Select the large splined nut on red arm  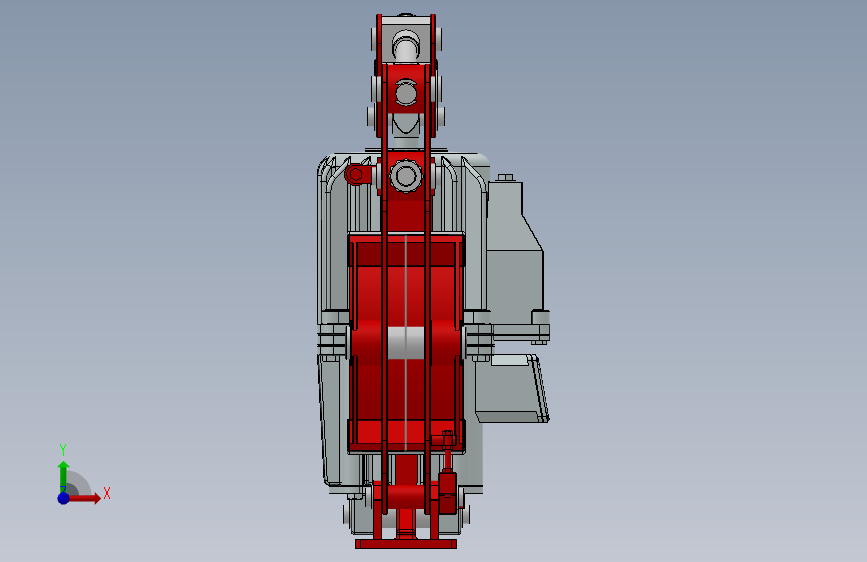(406, 176)
